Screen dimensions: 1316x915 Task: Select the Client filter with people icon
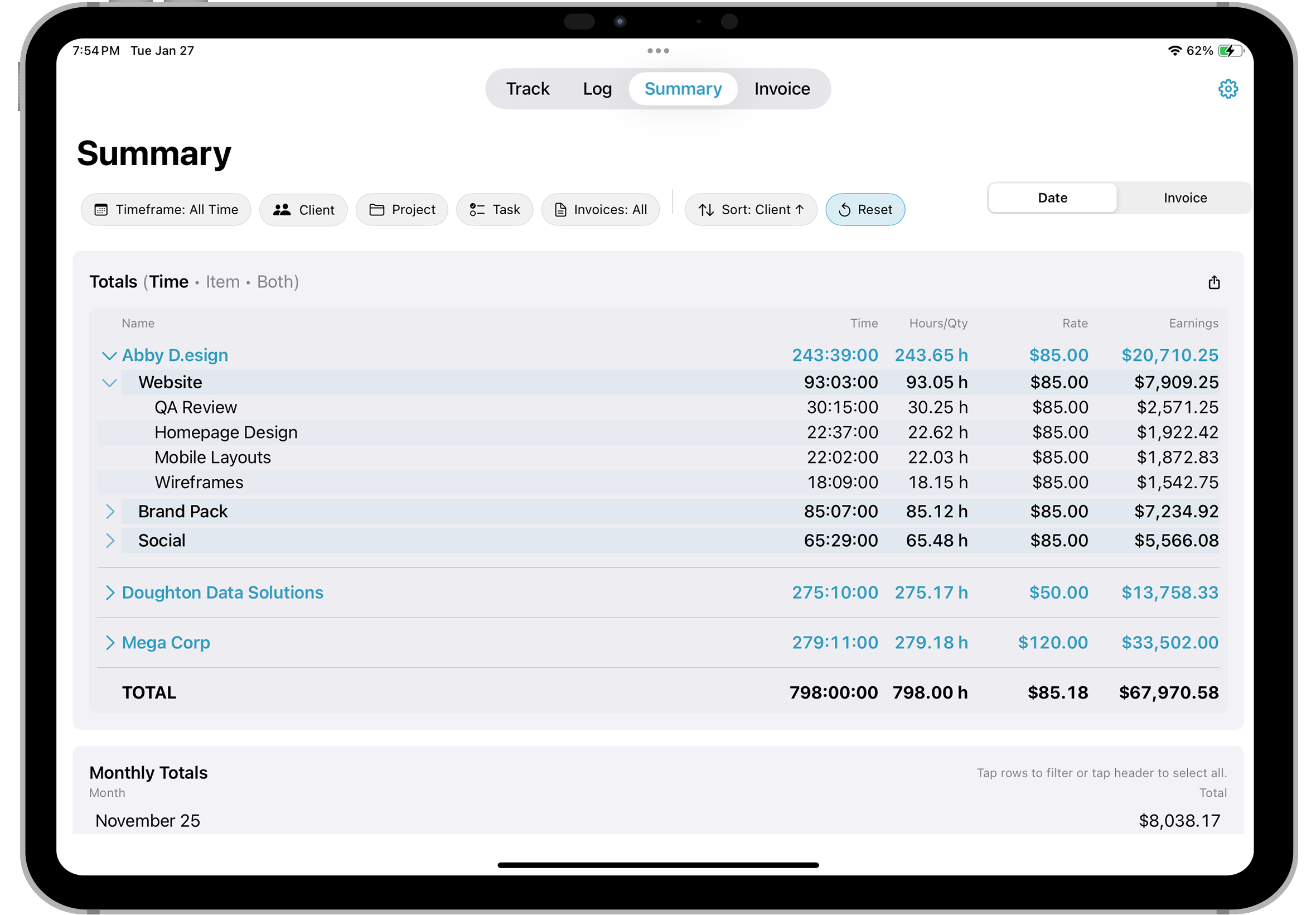(x=283, y=209)
